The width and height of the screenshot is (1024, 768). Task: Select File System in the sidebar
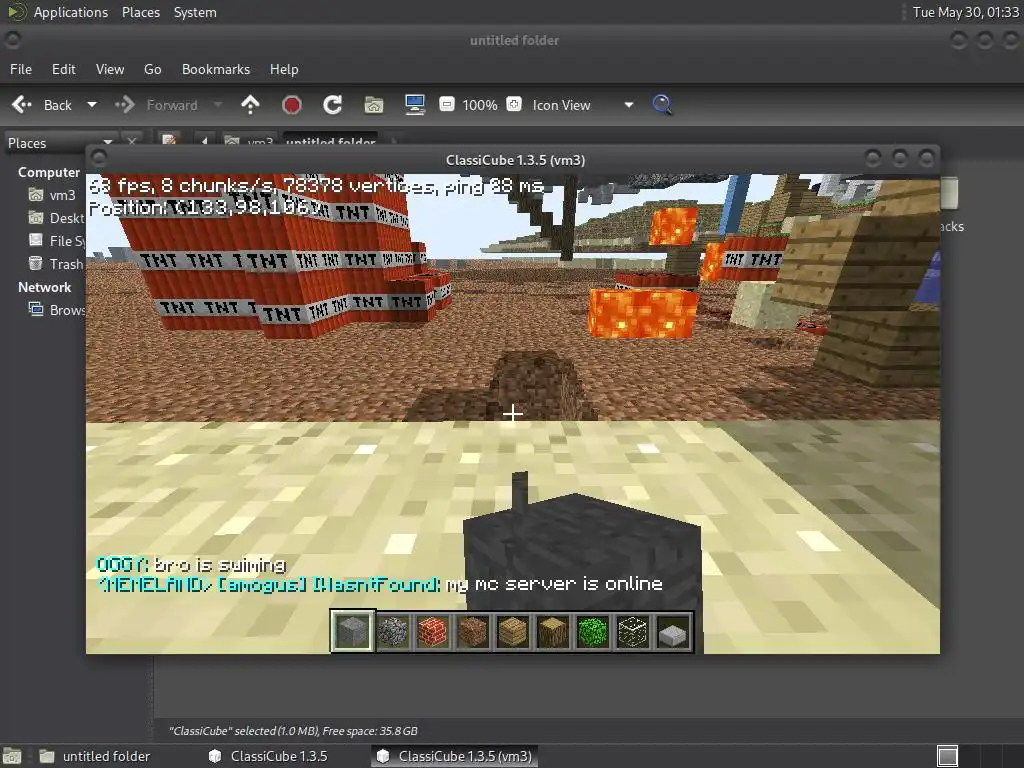coord(57,241)
